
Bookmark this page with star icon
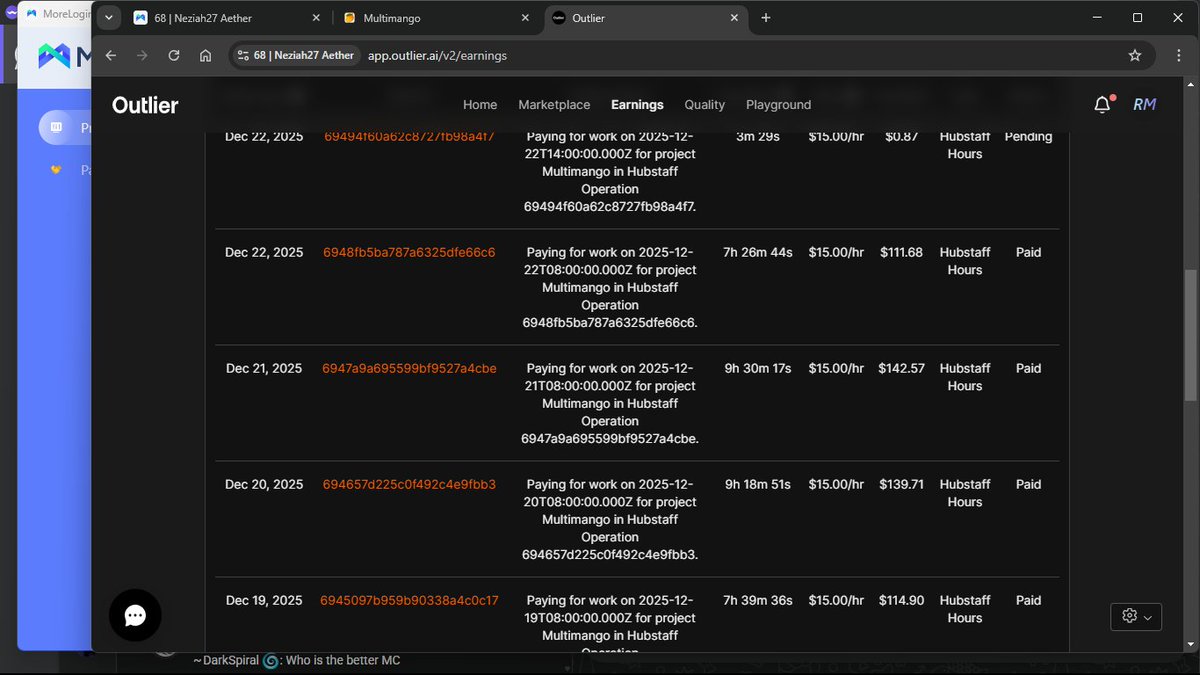[x=1135, y=56]
